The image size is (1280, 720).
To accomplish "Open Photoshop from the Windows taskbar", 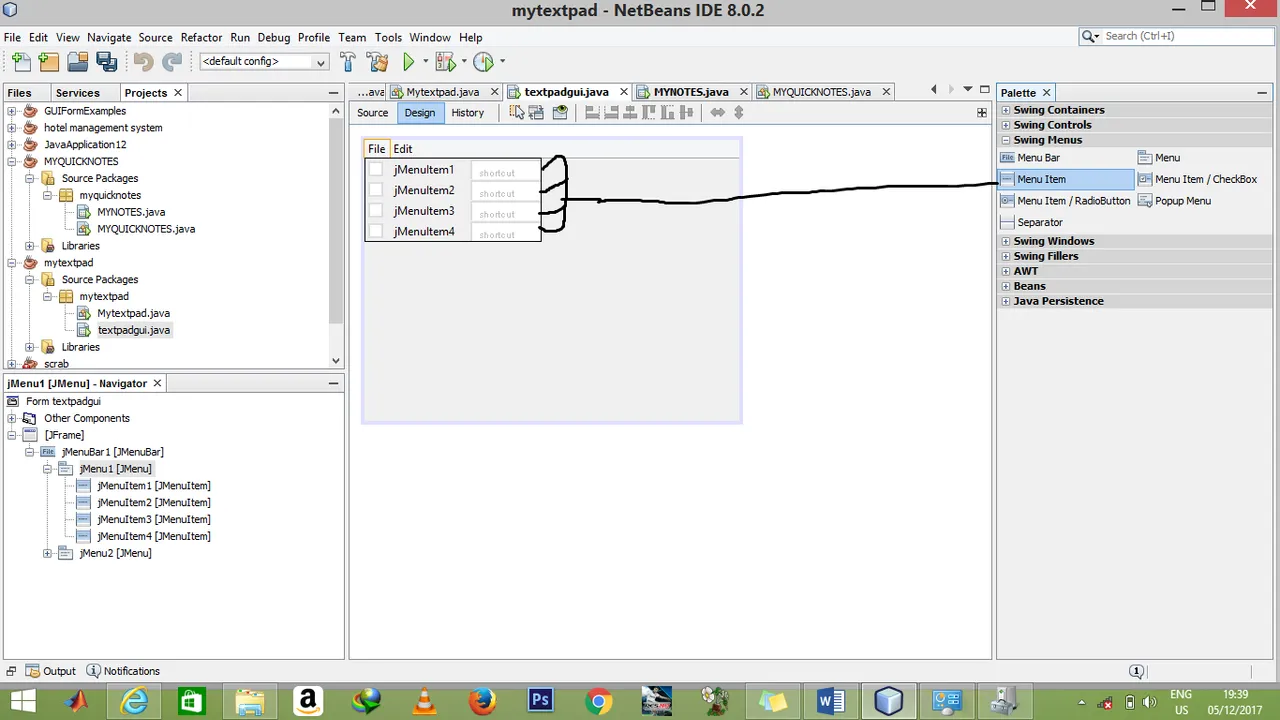I will (541, 701).
